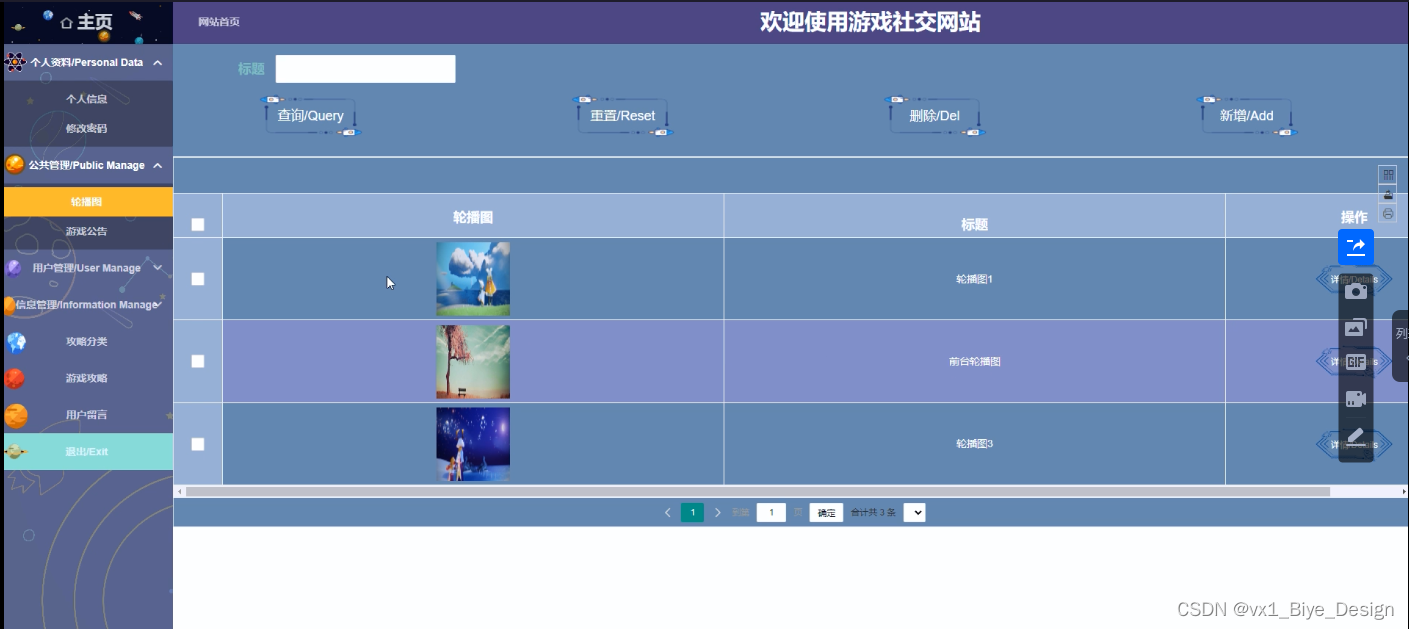Click the pencil edit icon in floating toolbar
The height and width of the screenshot is (629, 1409).
[1356, 436]
